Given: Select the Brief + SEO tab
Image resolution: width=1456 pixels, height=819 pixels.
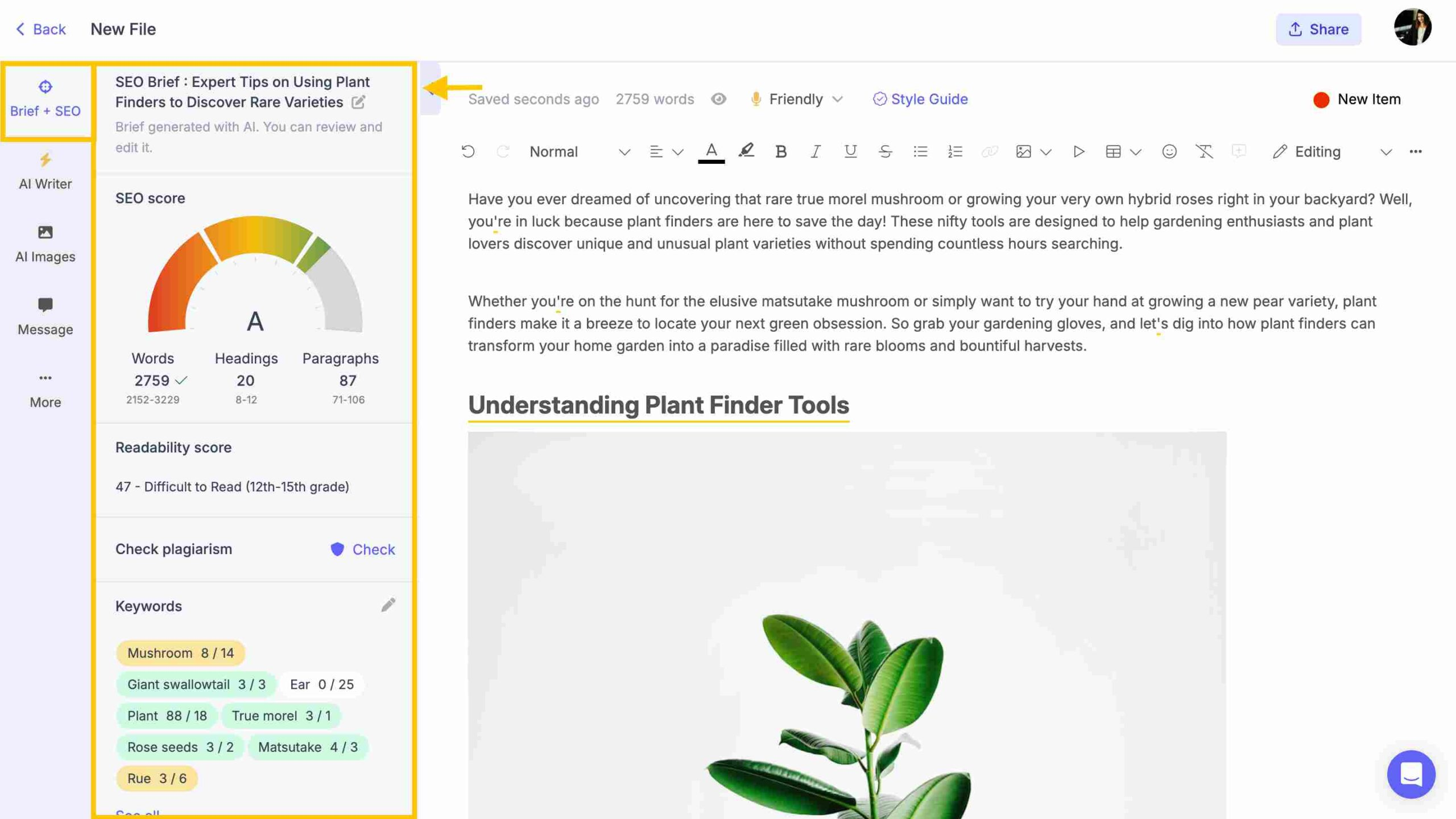Looking at the screenshot, I should tap(45, 98).
